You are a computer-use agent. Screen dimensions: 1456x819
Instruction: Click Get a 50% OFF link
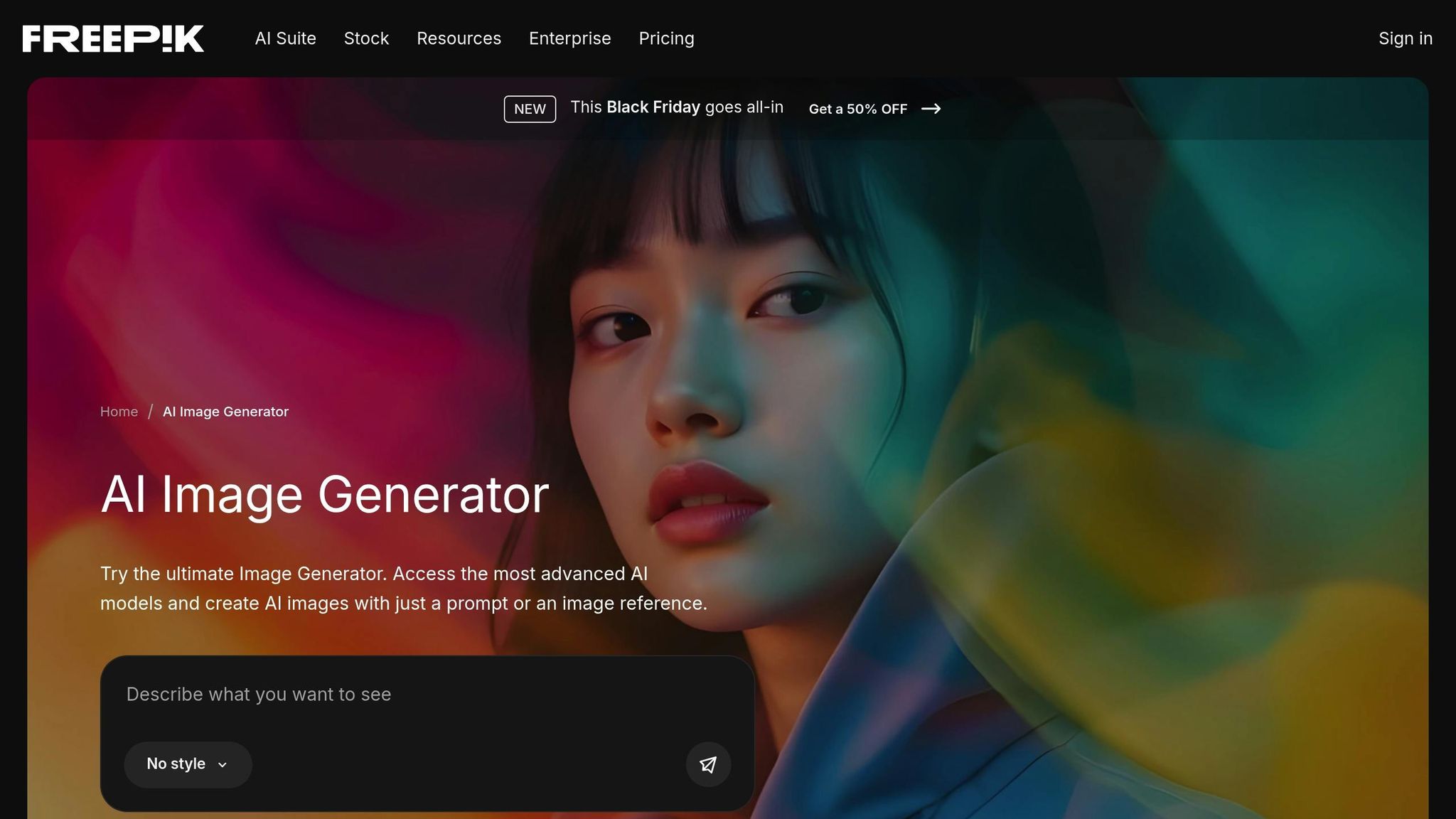tap(857, 109)
